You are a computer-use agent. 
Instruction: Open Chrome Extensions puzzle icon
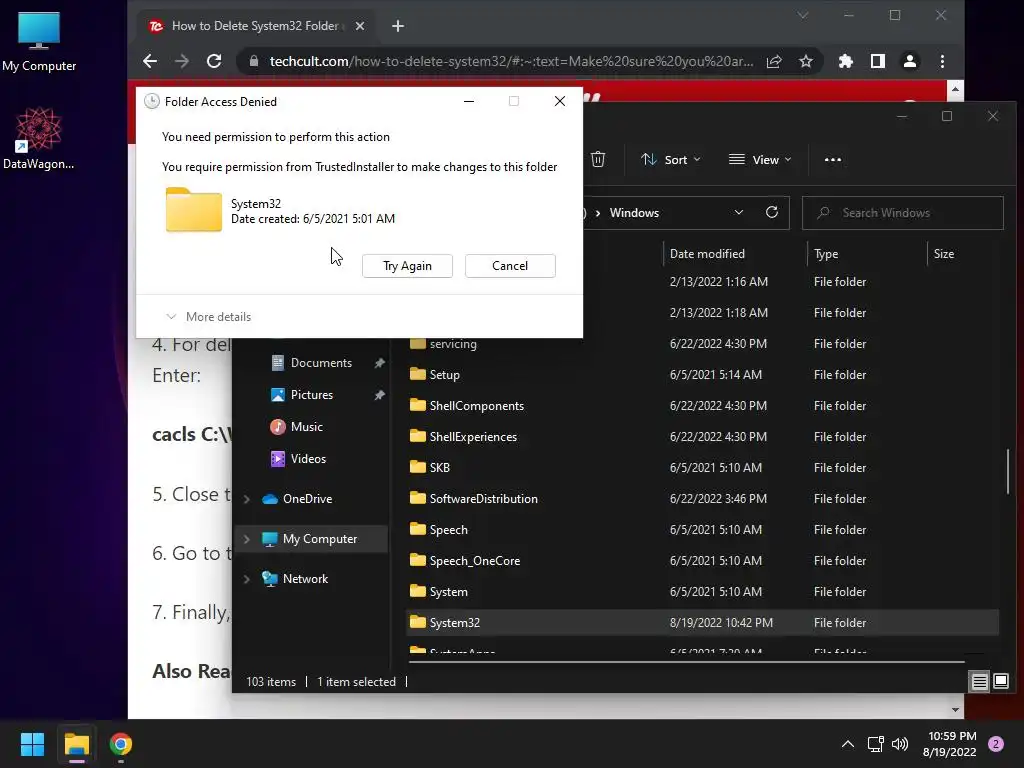point(846,61)
